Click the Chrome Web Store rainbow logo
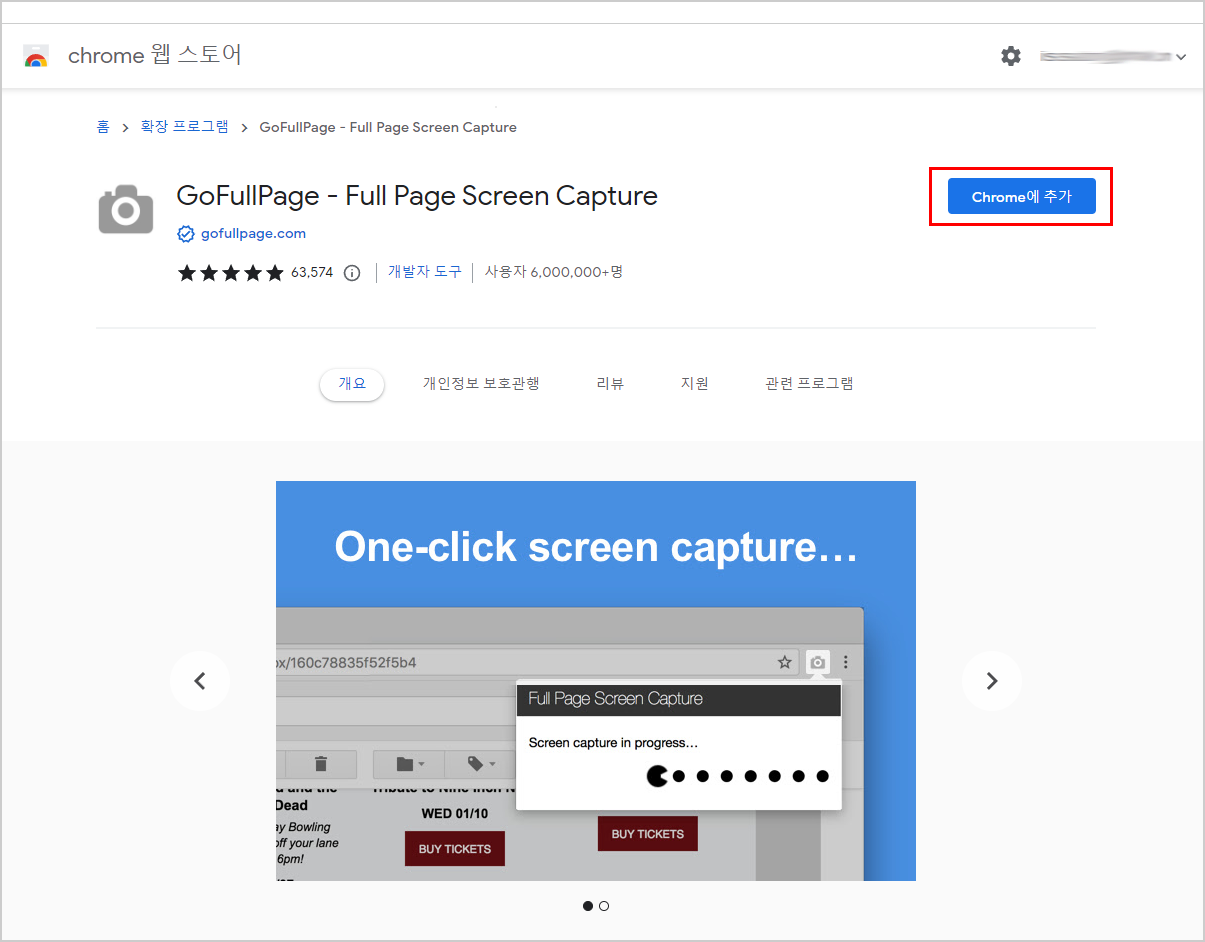Image resolution: width=1205 pixels, height=942 pixels. [x=36, y=56]
